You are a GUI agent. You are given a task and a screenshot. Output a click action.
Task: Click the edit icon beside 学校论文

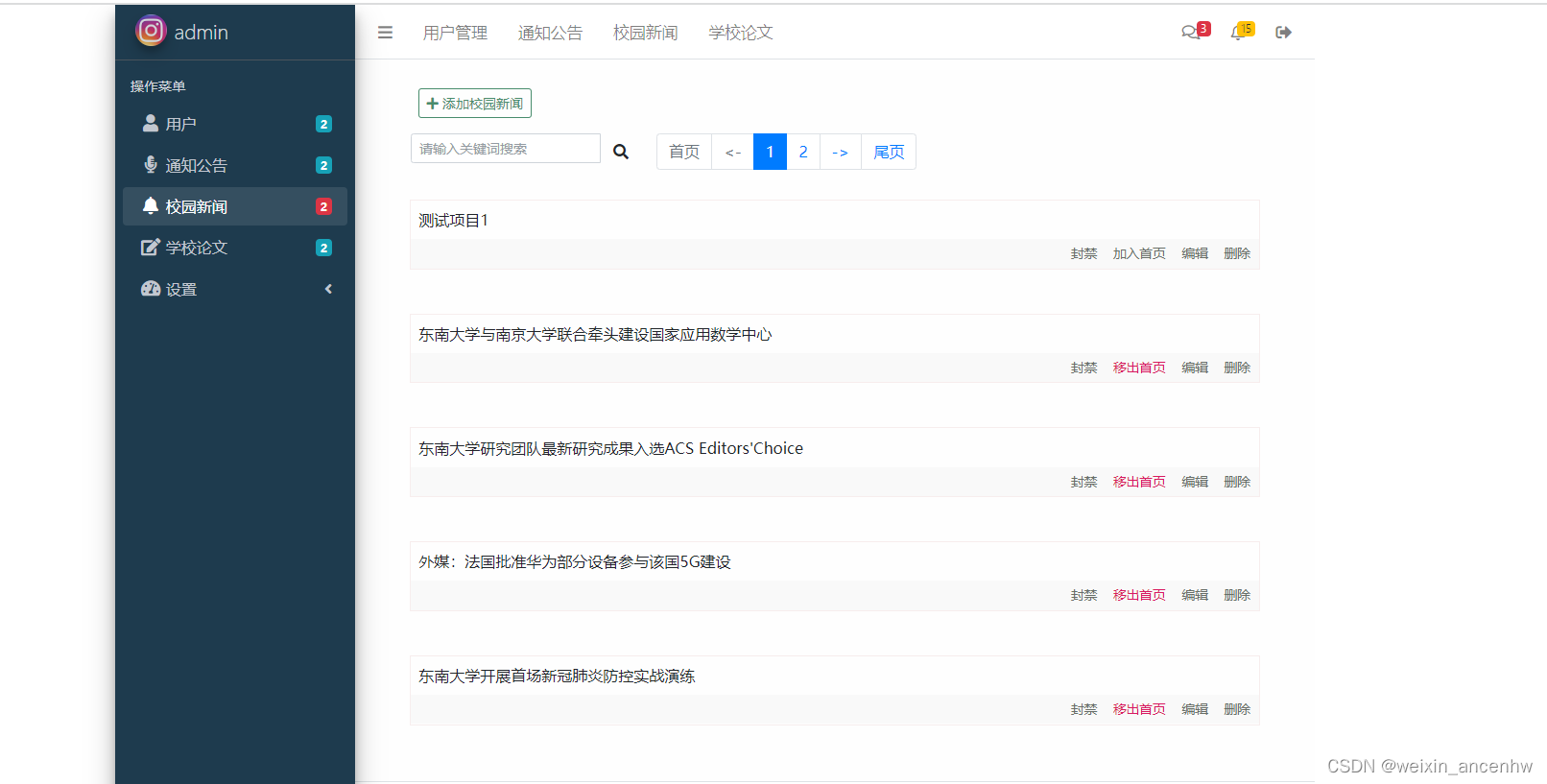151,247
